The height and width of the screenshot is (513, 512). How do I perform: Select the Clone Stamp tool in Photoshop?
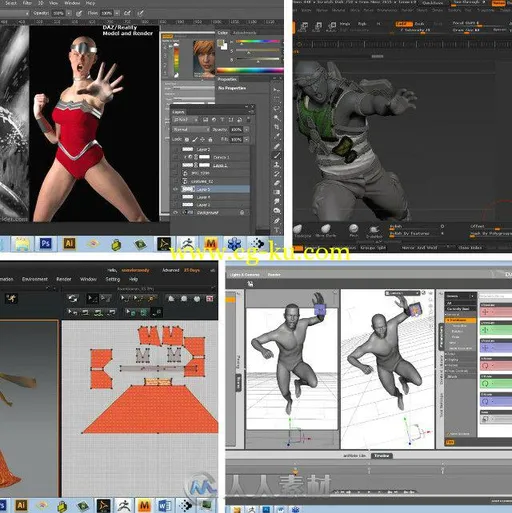277,164
